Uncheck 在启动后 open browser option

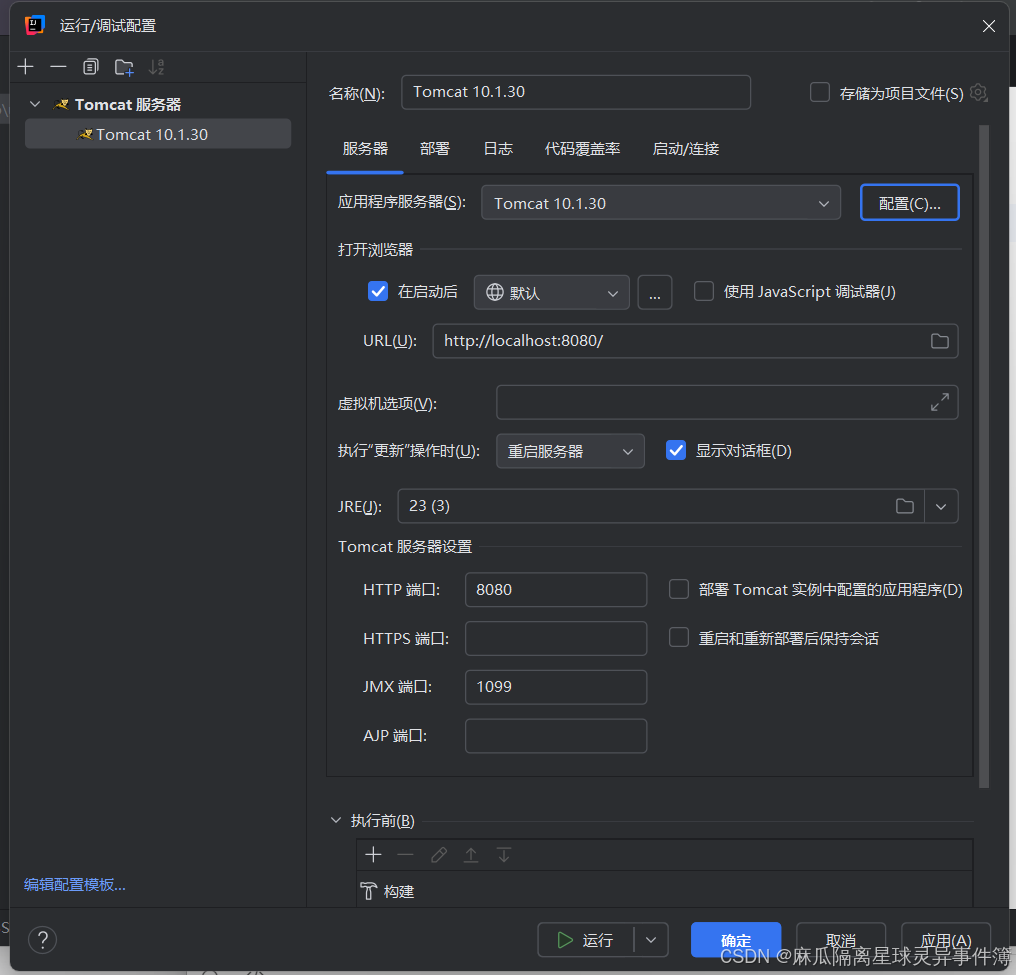point(378,292)
